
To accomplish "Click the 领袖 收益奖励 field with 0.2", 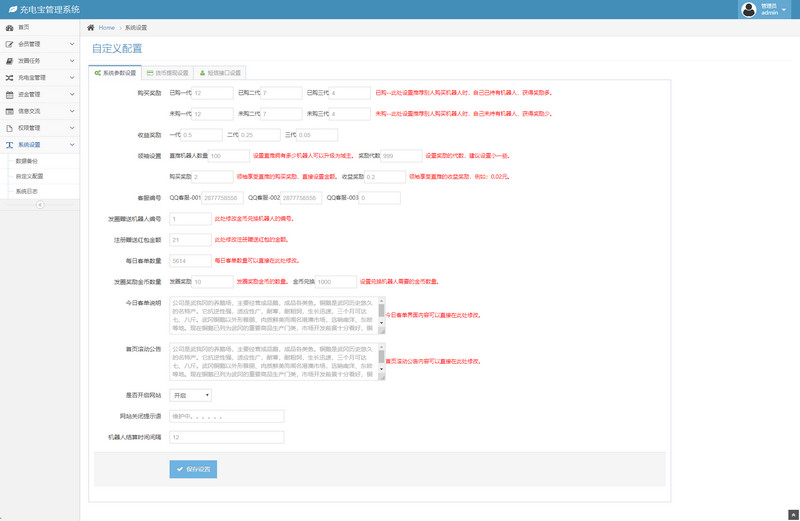I will [385, 177].
